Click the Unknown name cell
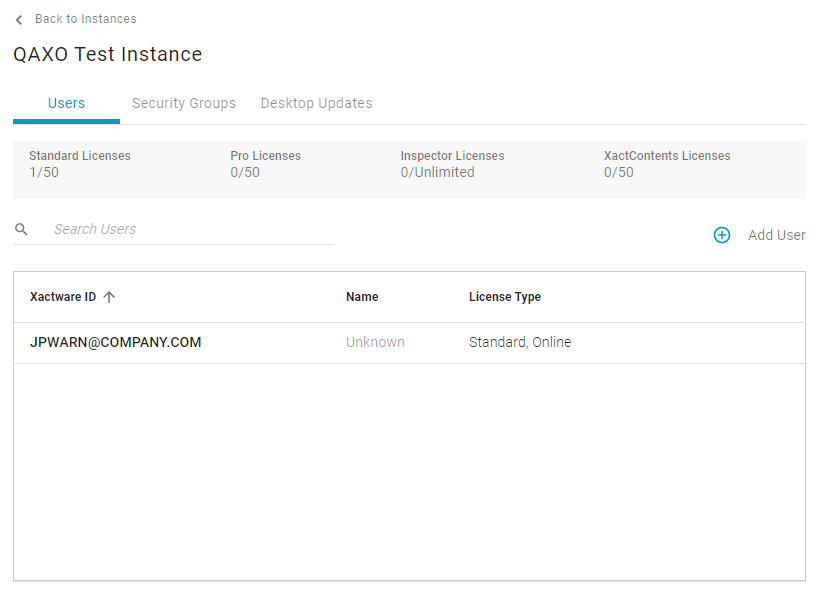The width and height of the screenshot is (831, 596). (x=375, y=342)
